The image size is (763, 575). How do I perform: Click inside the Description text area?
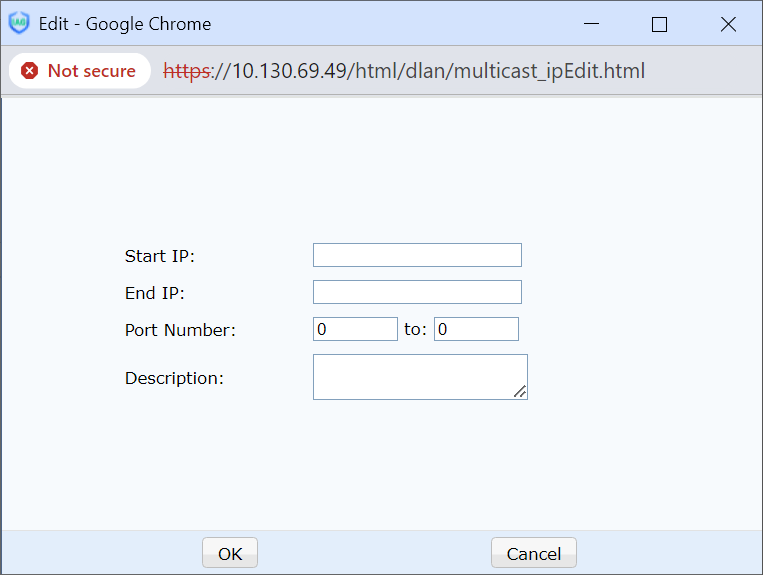tap(417, 376)
